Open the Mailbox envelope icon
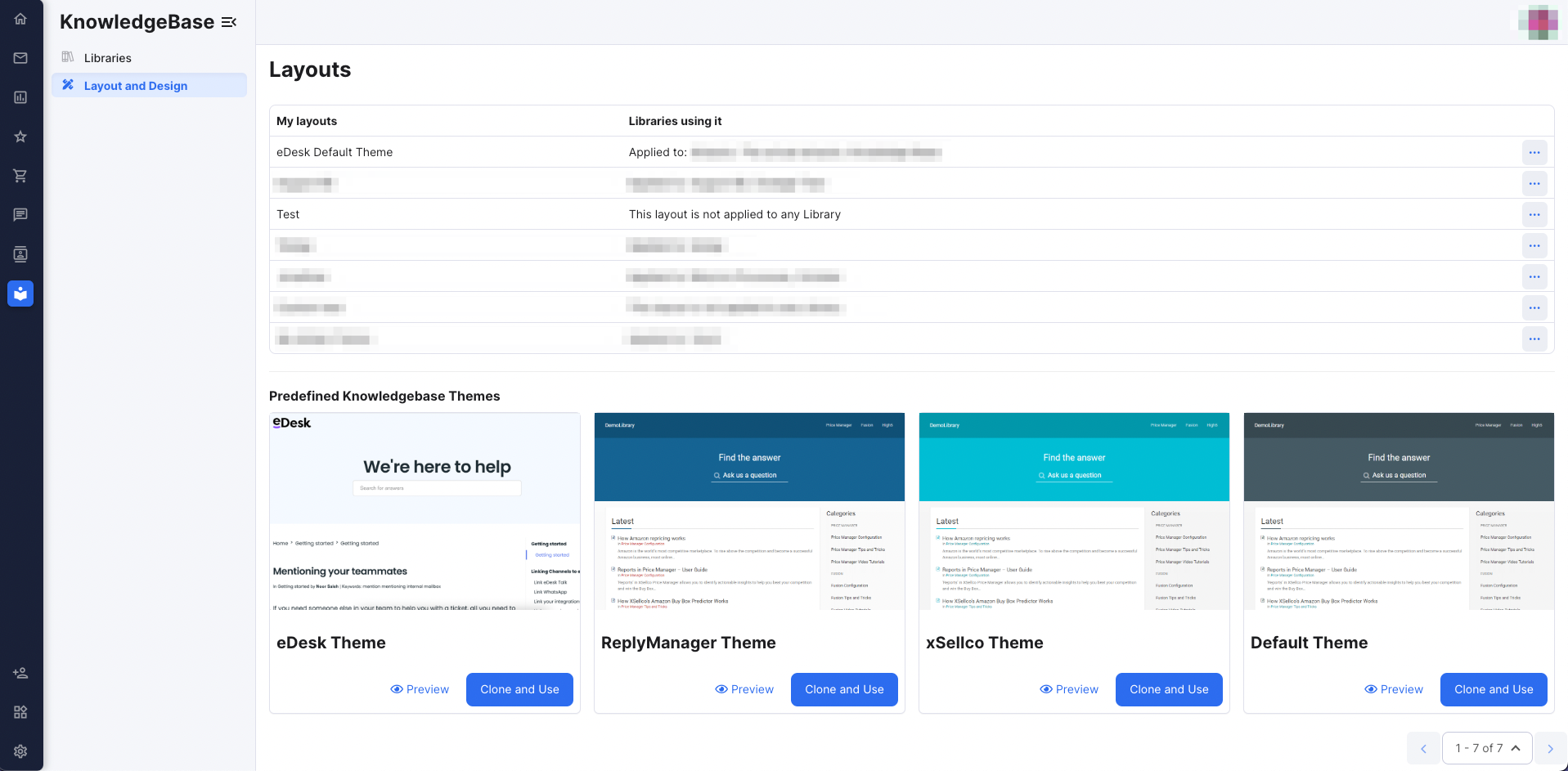The width and height of the screenshot is (1568, 771). pos(20,58)
